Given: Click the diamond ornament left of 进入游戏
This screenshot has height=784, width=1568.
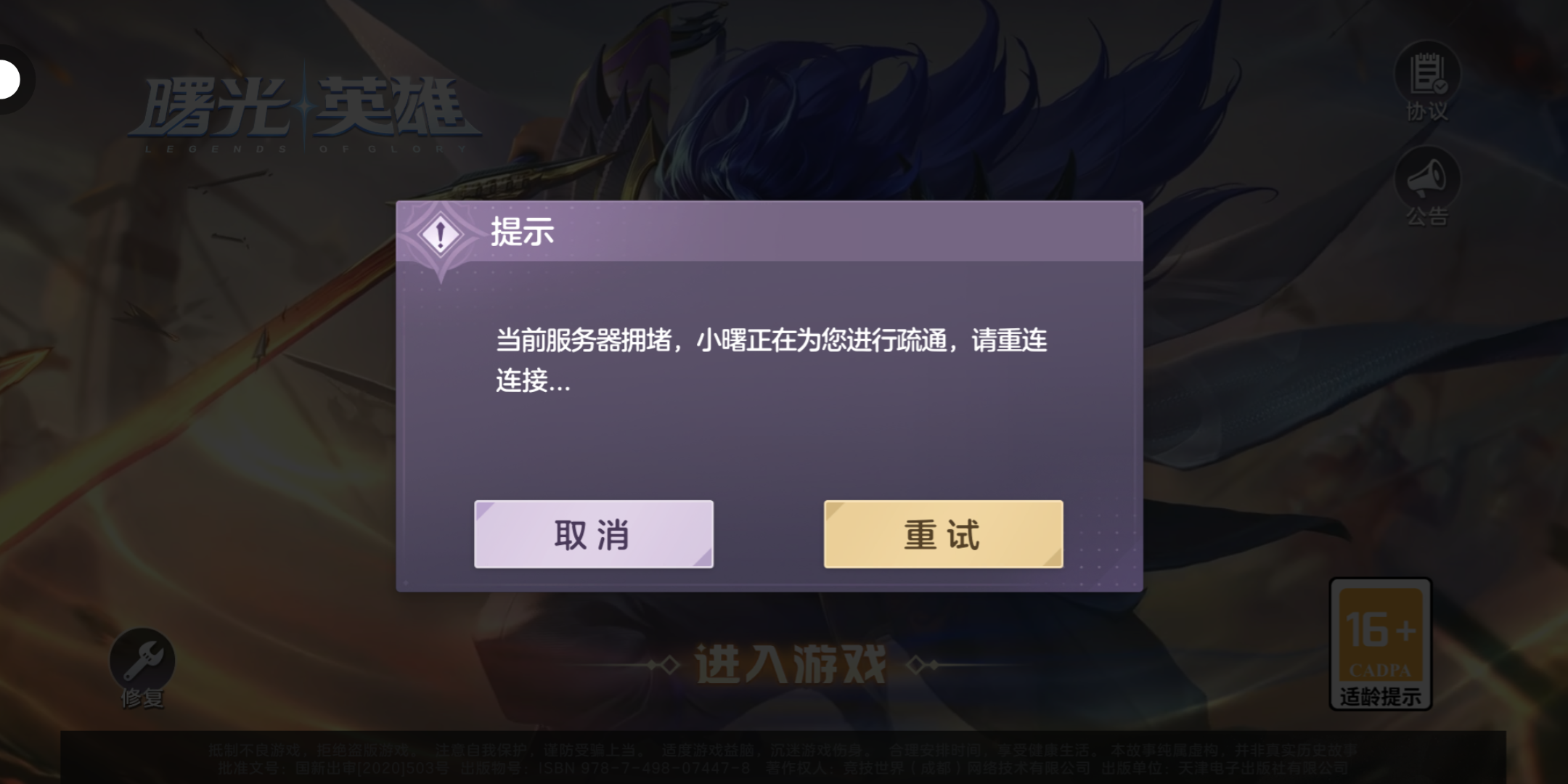Looking at the screenshot, I should (x=663, y=665).
